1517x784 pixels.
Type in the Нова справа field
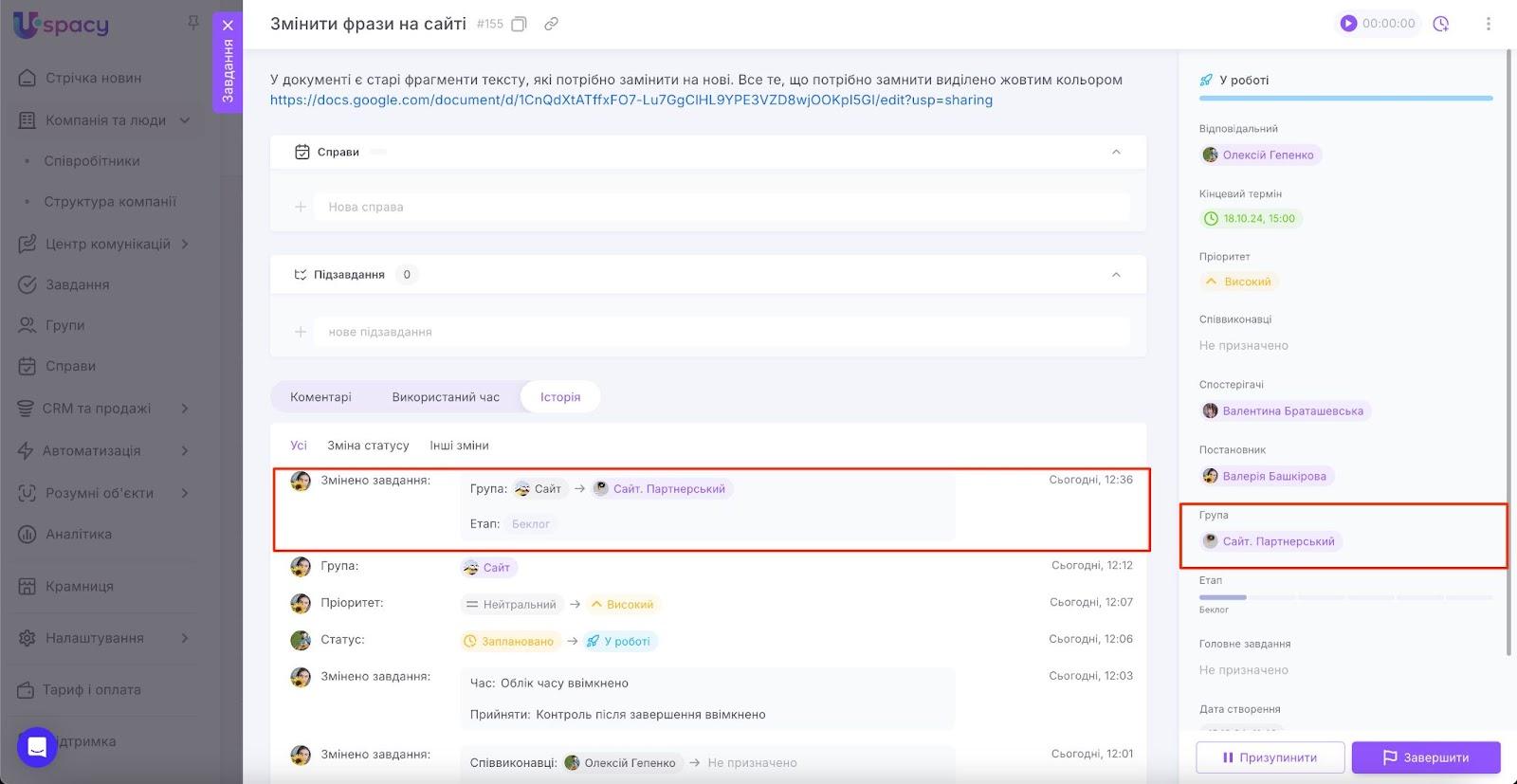(721, 207)
